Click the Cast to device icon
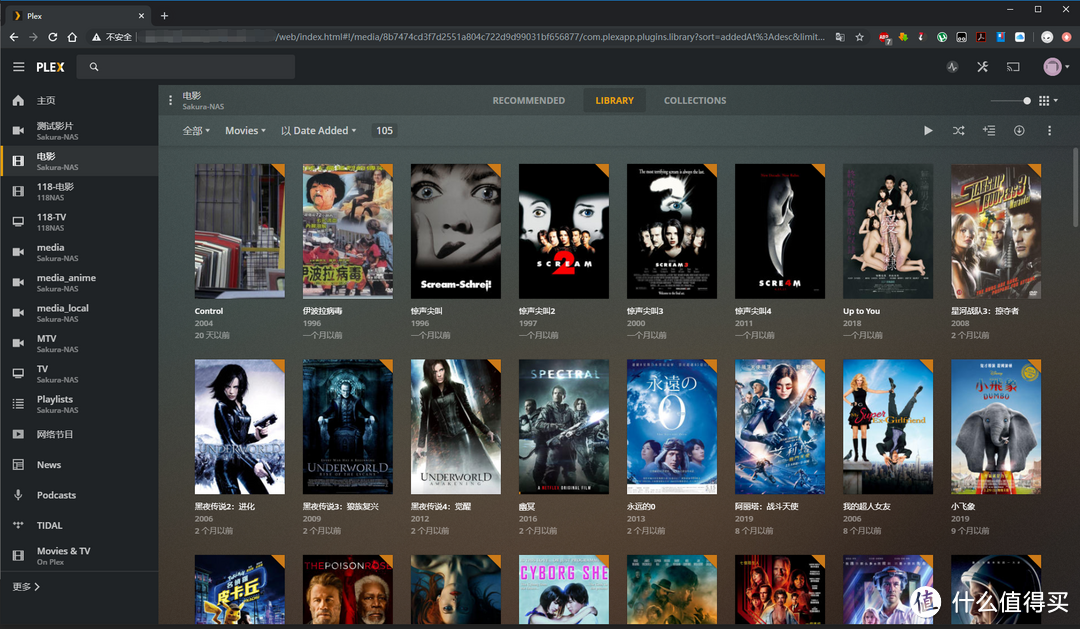Viewport: 1080px width, 629px height. point(1013,67)
